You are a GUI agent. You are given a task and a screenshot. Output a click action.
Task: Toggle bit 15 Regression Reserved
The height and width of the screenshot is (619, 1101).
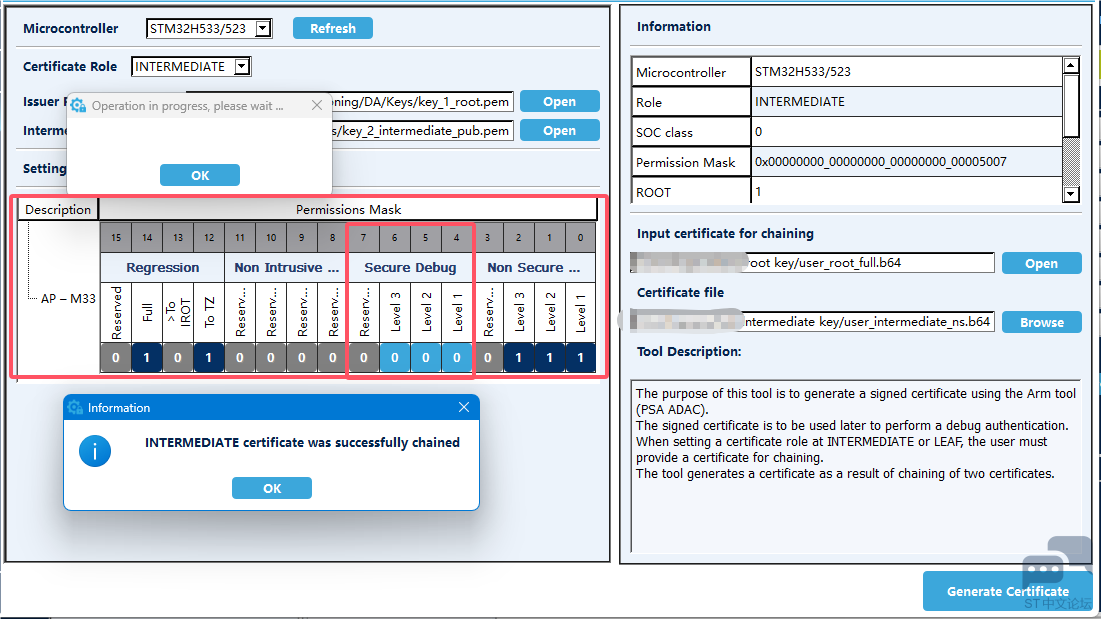pyautogui.click(x=116, y=357)
